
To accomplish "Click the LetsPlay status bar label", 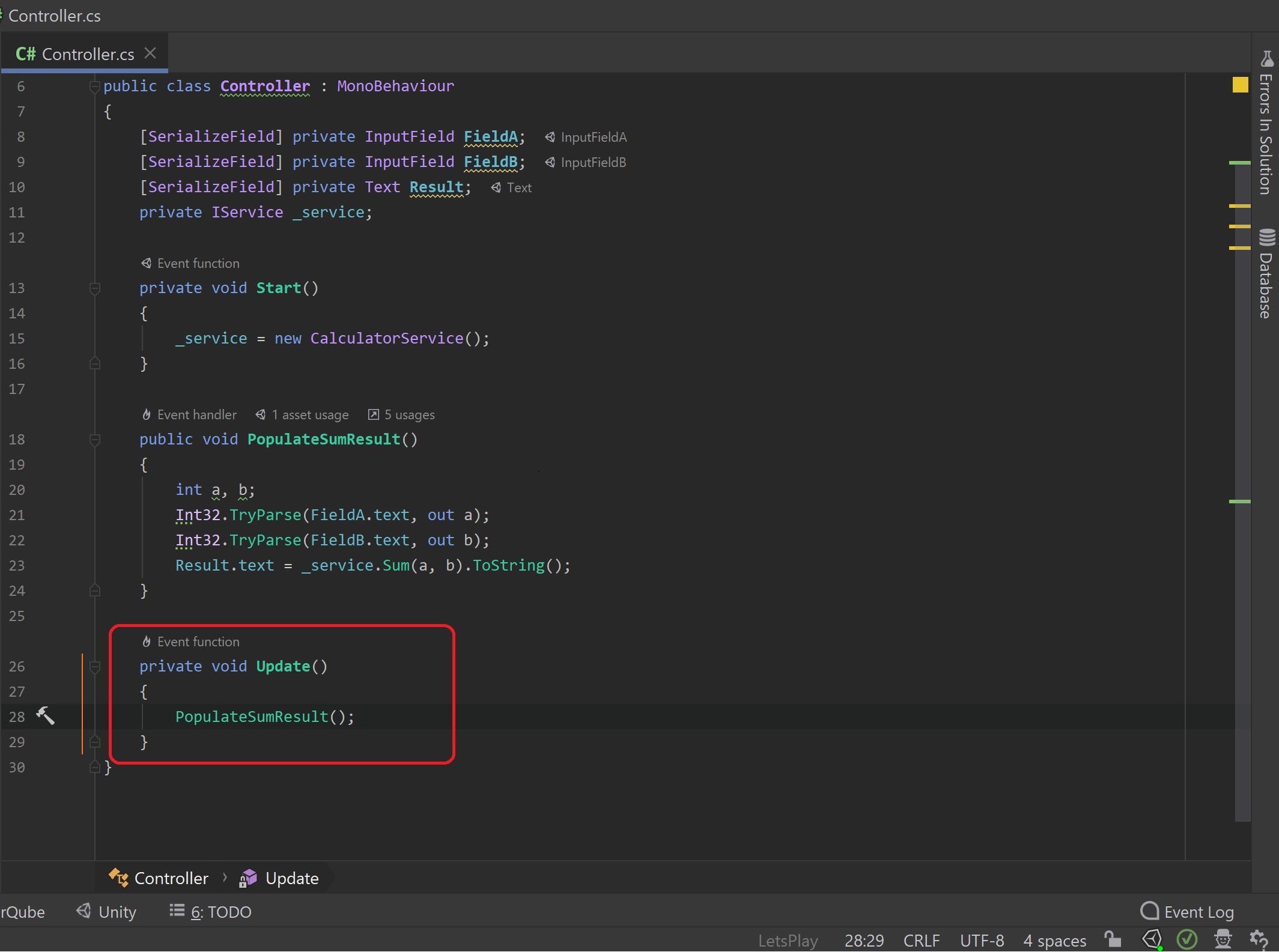I will tap(788, 940).
